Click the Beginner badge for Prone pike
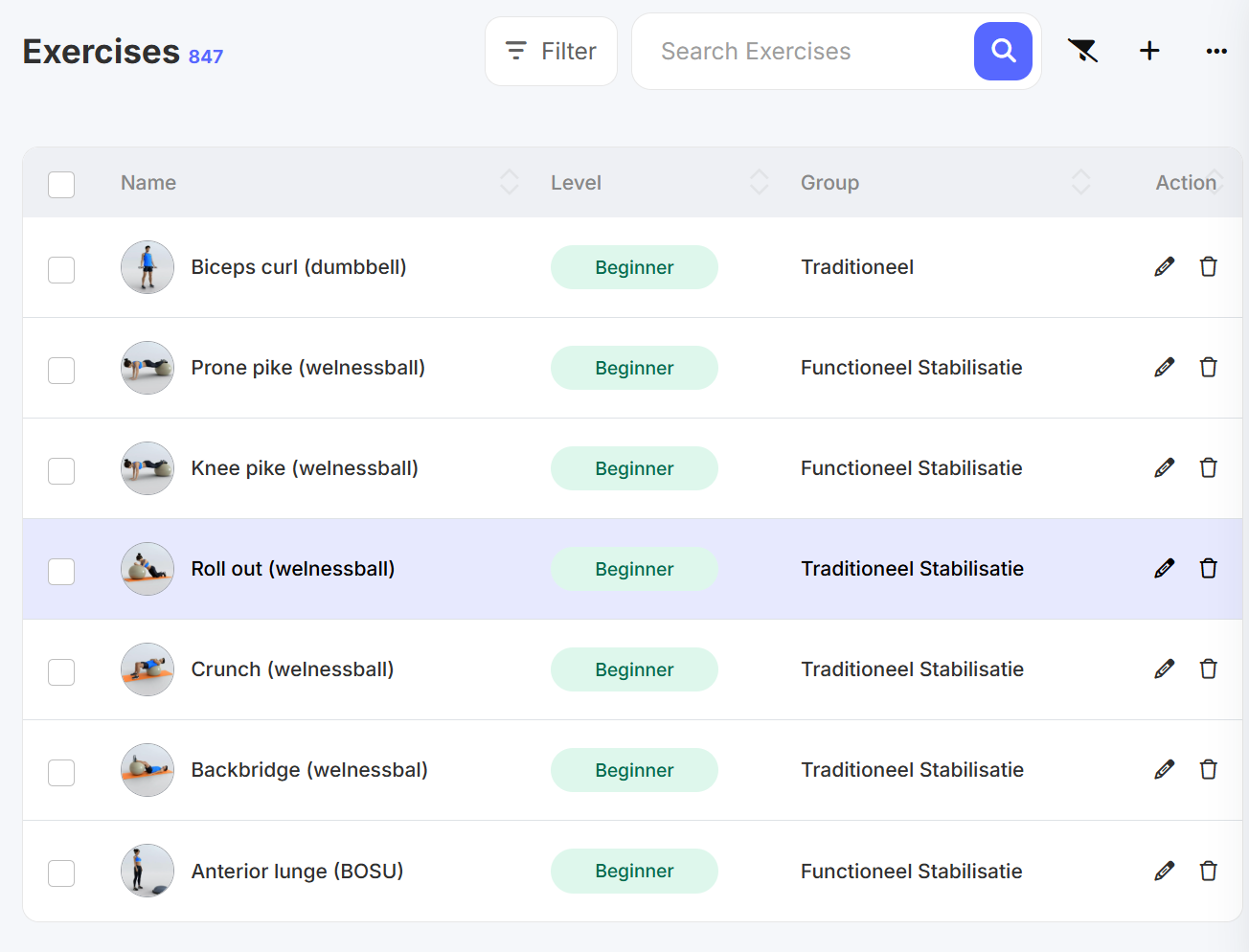 coord(634,368)
